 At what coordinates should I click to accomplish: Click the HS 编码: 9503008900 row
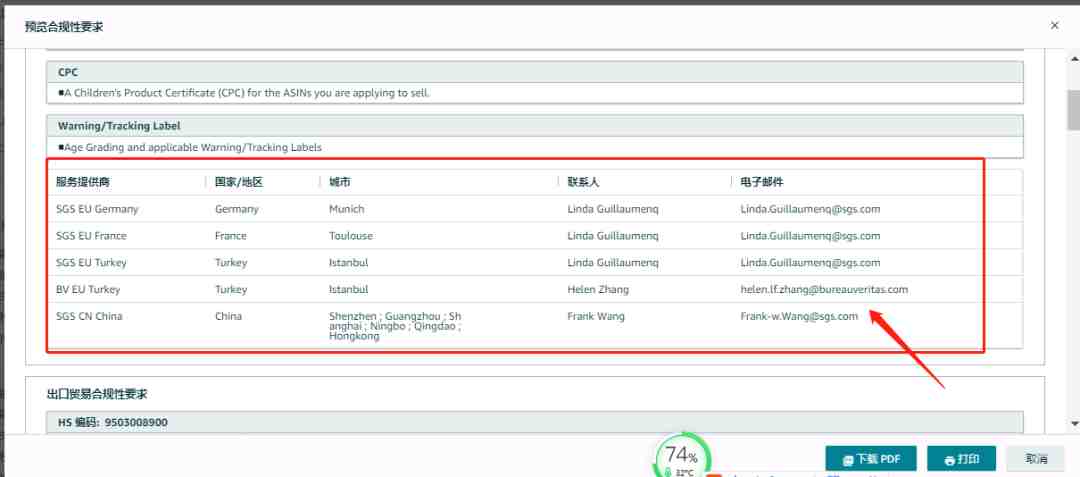(534, 422)
